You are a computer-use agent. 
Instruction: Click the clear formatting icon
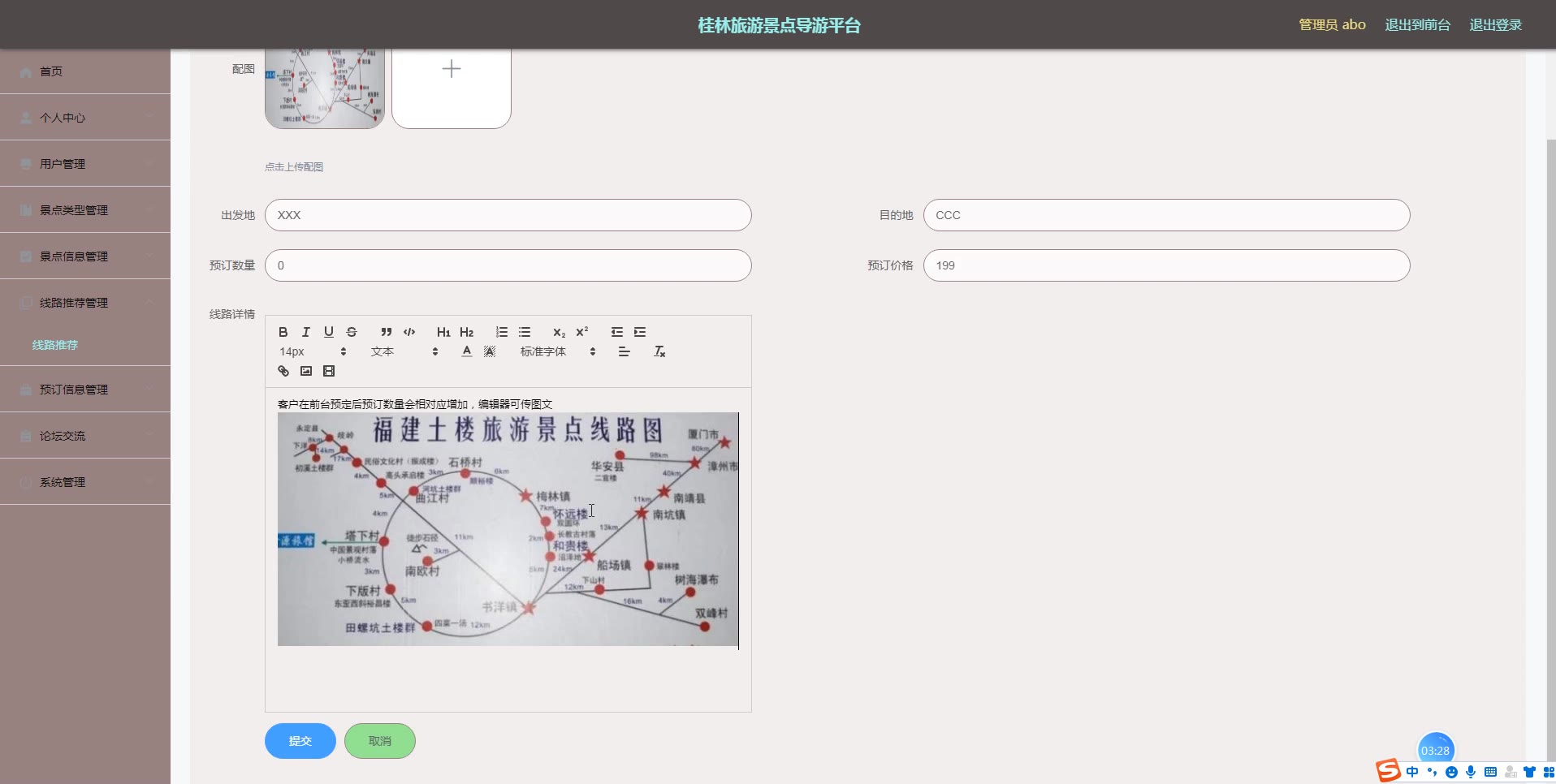659,351
